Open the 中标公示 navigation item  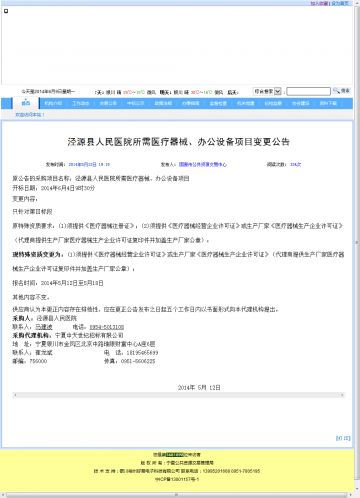136,103
